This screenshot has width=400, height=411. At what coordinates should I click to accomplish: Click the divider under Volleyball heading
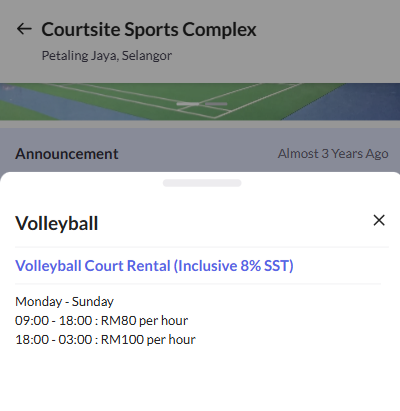click(202, 247)
